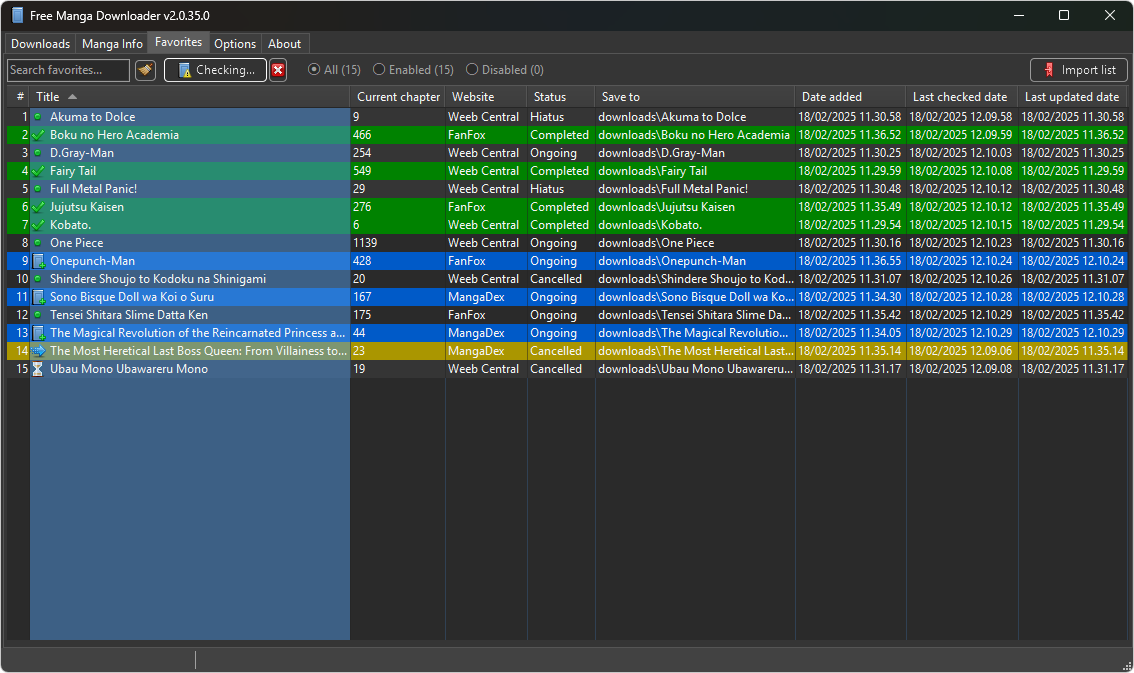Screen dimensions: 1134x673
Task: Click the checkmark icon beside Boku no Hero Academia
Action: coord(38,134)
